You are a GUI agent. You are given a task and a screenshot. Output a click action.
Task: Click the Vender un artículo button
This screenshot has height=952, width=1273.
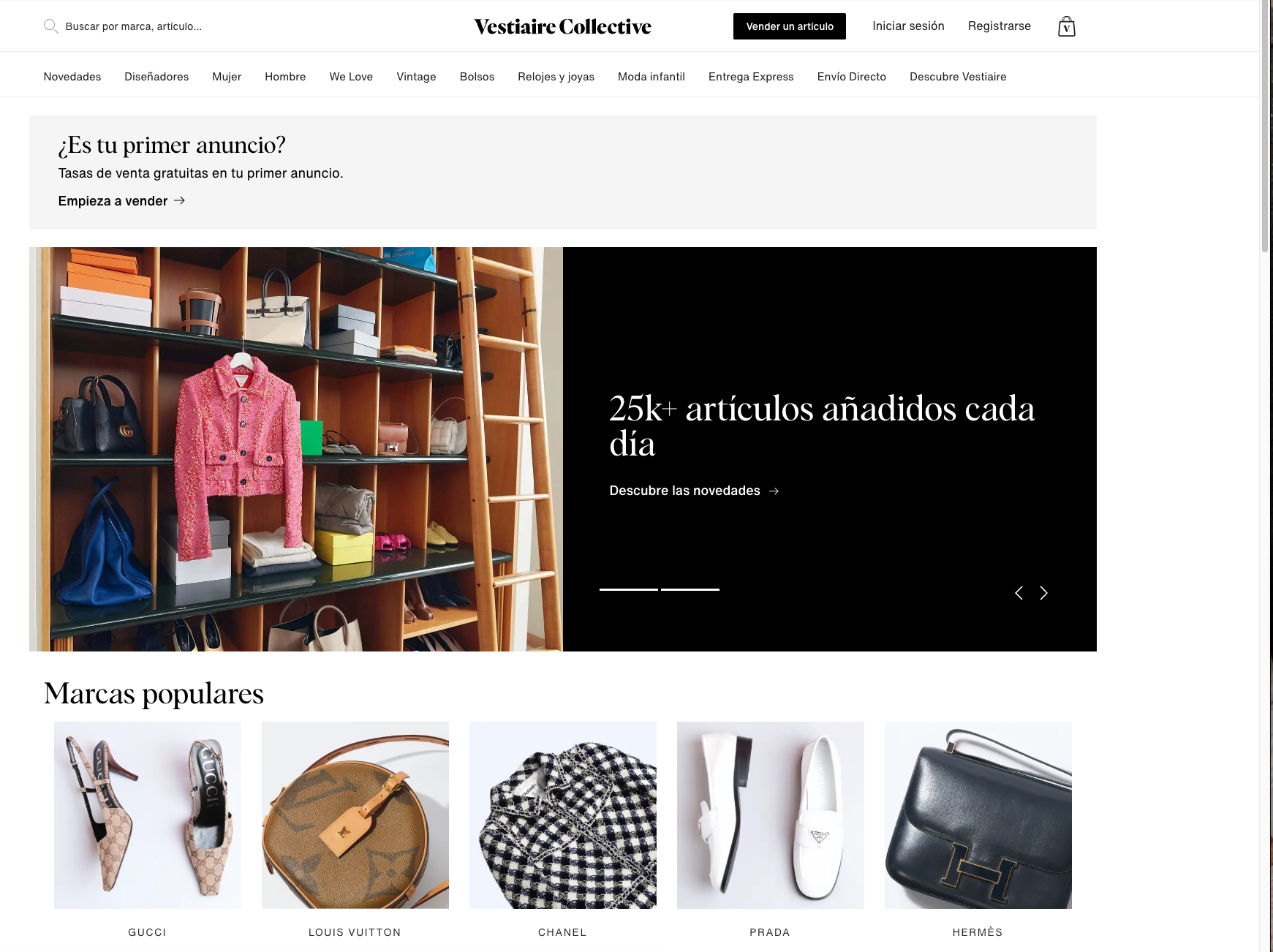(x=790, y=26)
